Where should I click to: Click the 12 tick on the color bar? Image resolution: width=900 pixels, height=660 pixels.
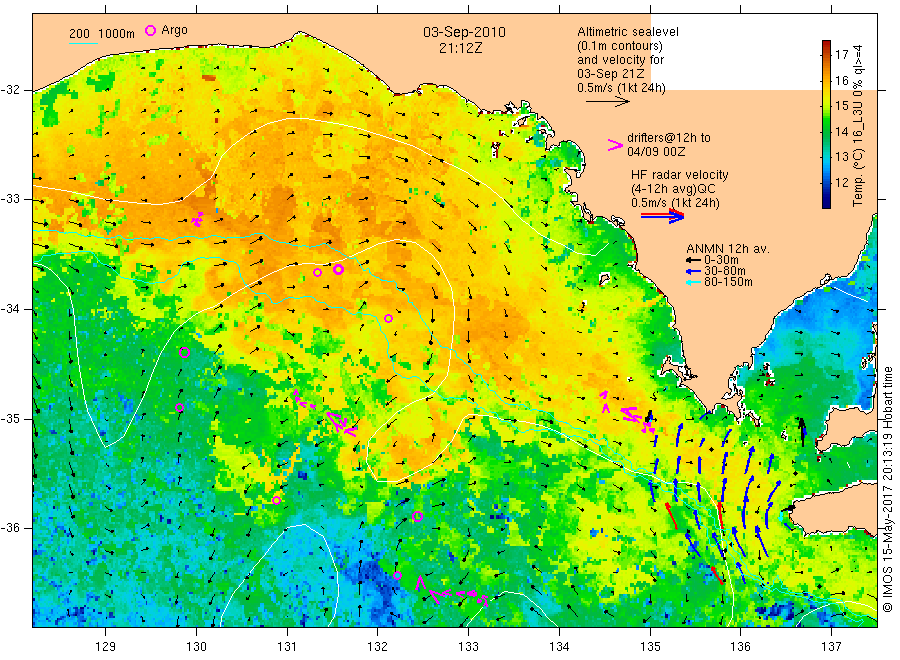[841, 183]
